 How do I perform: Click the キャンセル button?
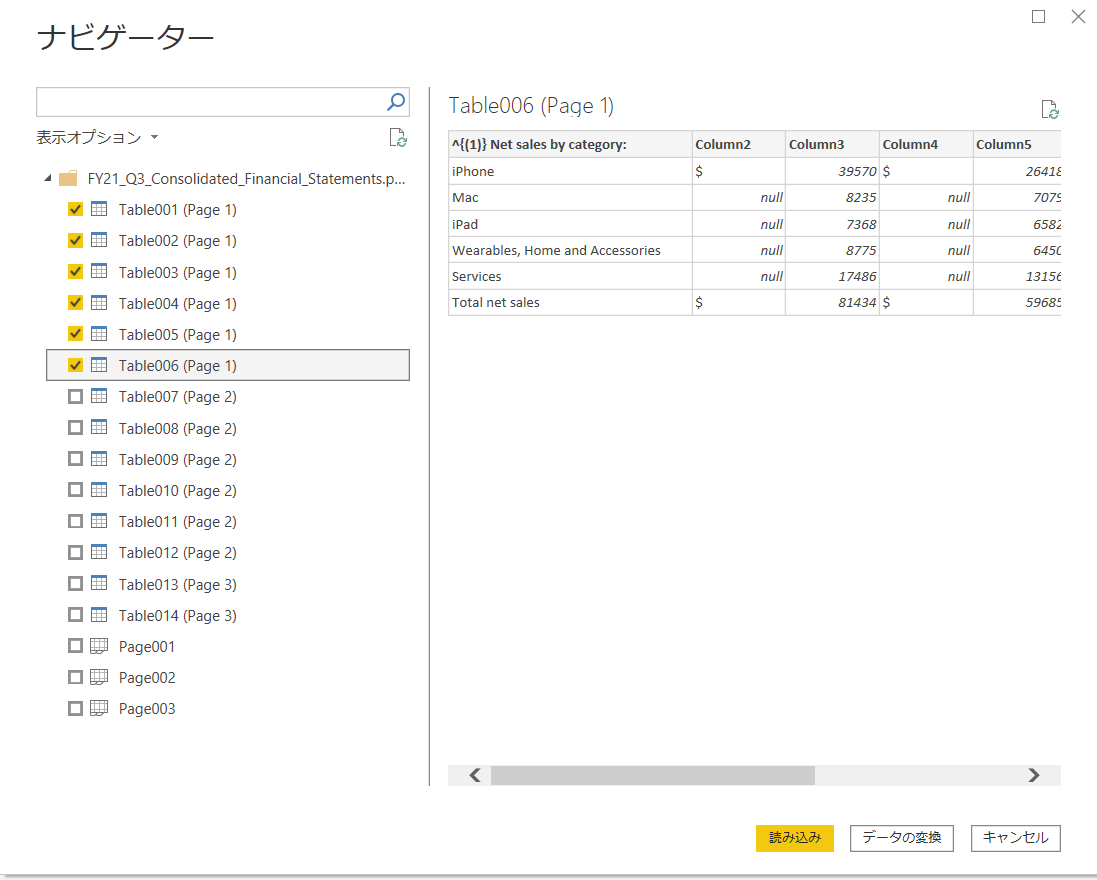click(x=1016, y=838)
